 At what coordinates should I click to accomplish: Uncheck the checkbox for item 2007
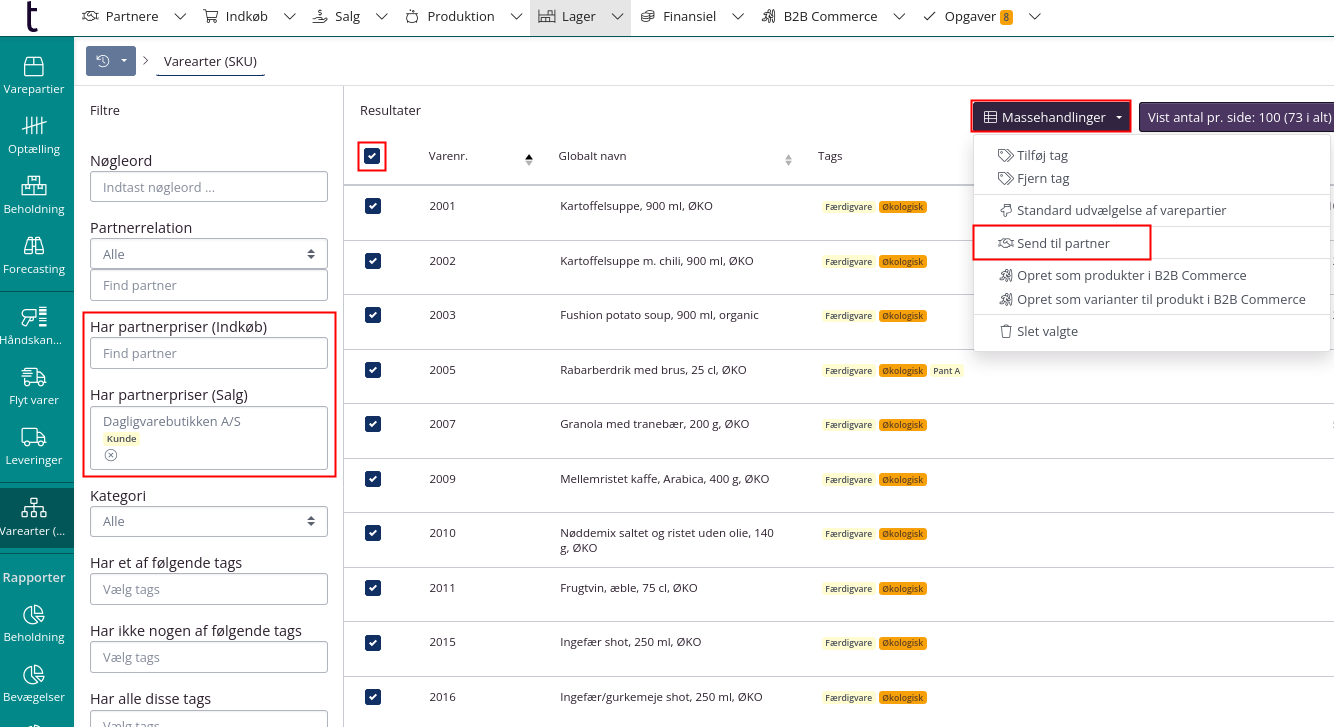(372, 424)
